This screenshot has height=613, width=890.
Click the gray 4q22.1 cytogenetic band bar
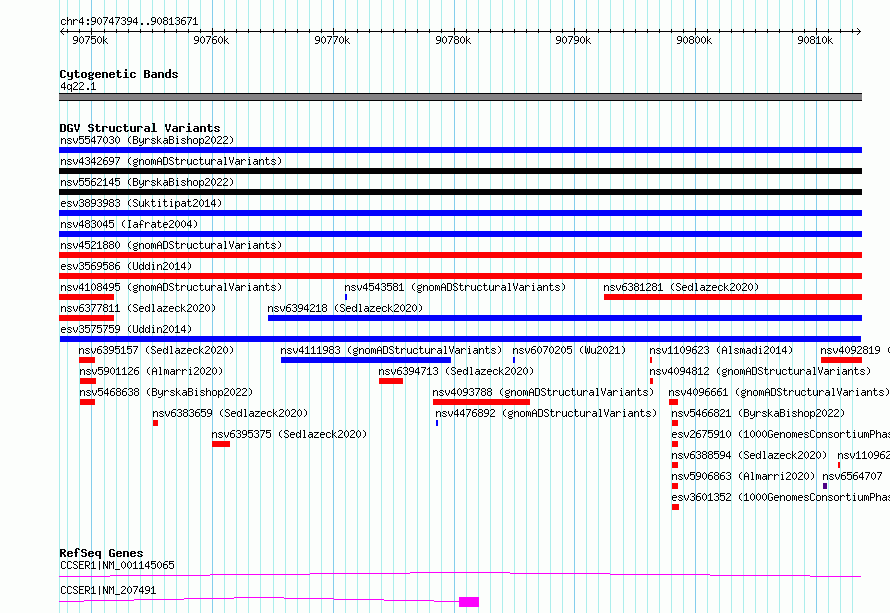[460, 97]
